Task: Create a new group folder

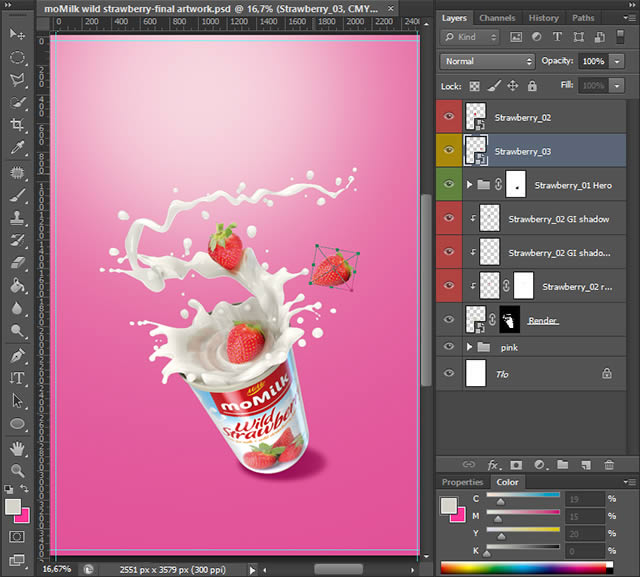Action: pyautogui.click(x=562, y=464)
